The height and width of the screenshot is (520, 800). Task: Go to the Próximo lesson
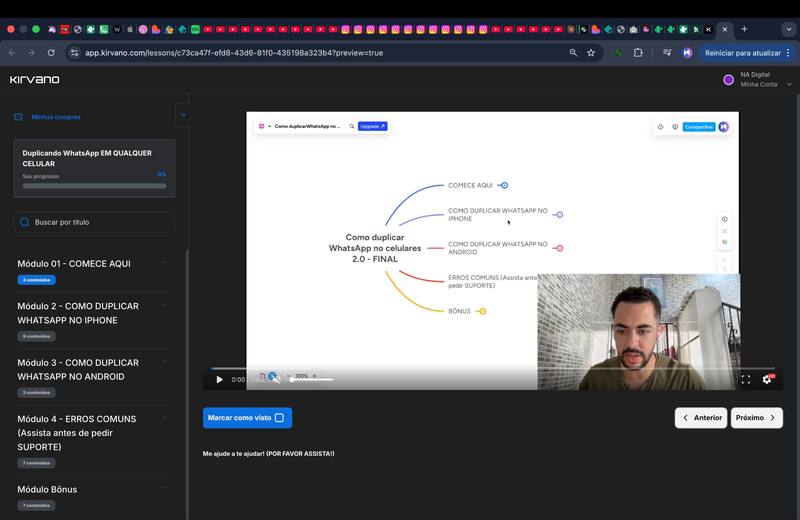coord(756,417)
